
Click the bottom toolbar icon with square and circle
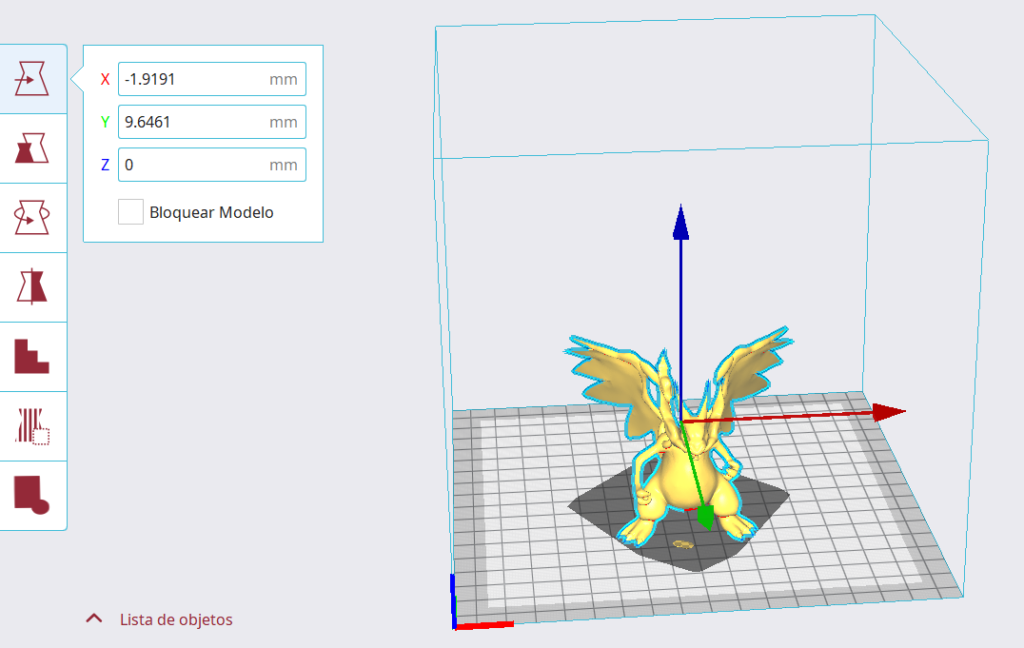point(32,494)
